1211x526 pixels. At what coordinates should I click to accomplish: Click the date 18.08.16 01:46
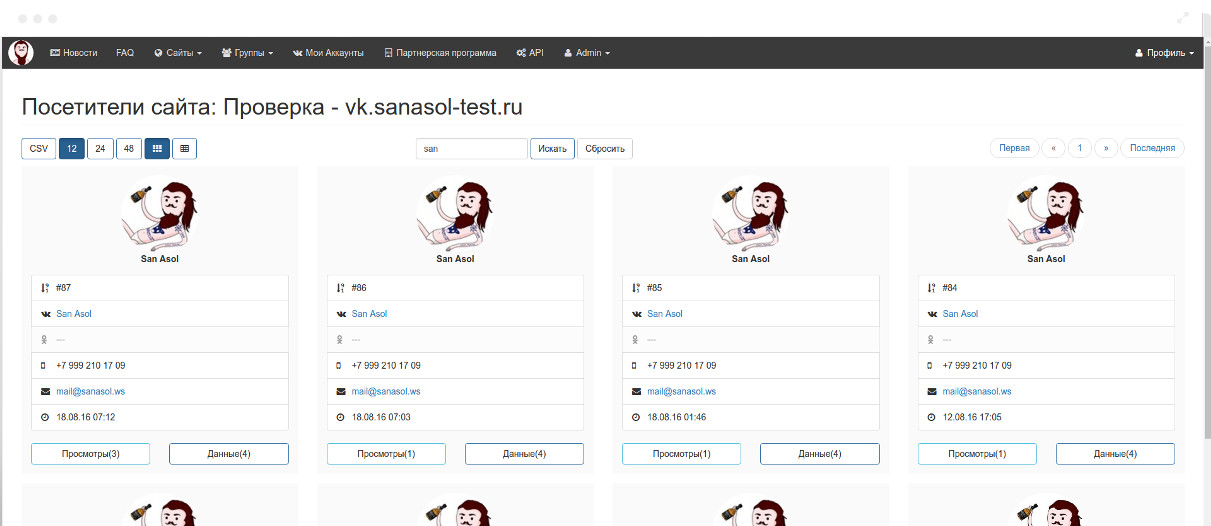coord(677,418)
